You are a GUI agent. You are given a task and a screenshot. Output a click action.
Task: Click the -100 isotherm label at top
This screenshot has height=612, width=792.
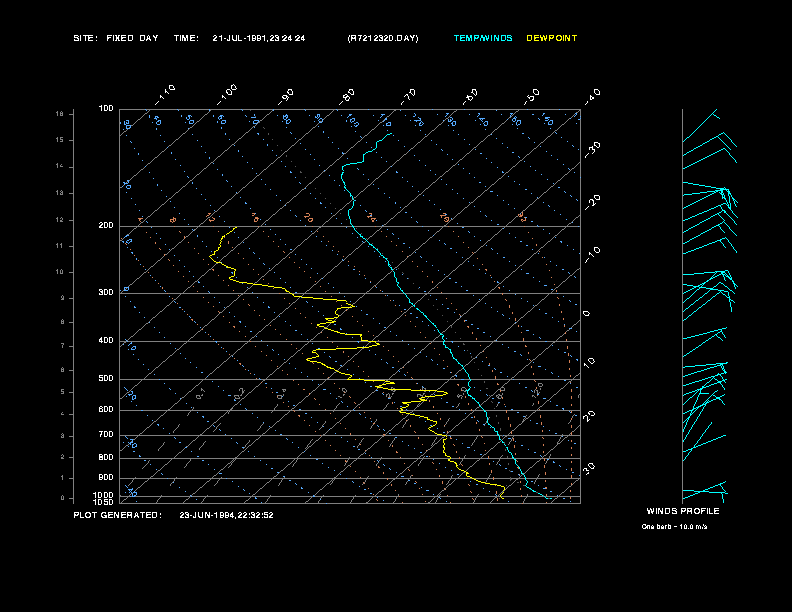pos(227,95)
